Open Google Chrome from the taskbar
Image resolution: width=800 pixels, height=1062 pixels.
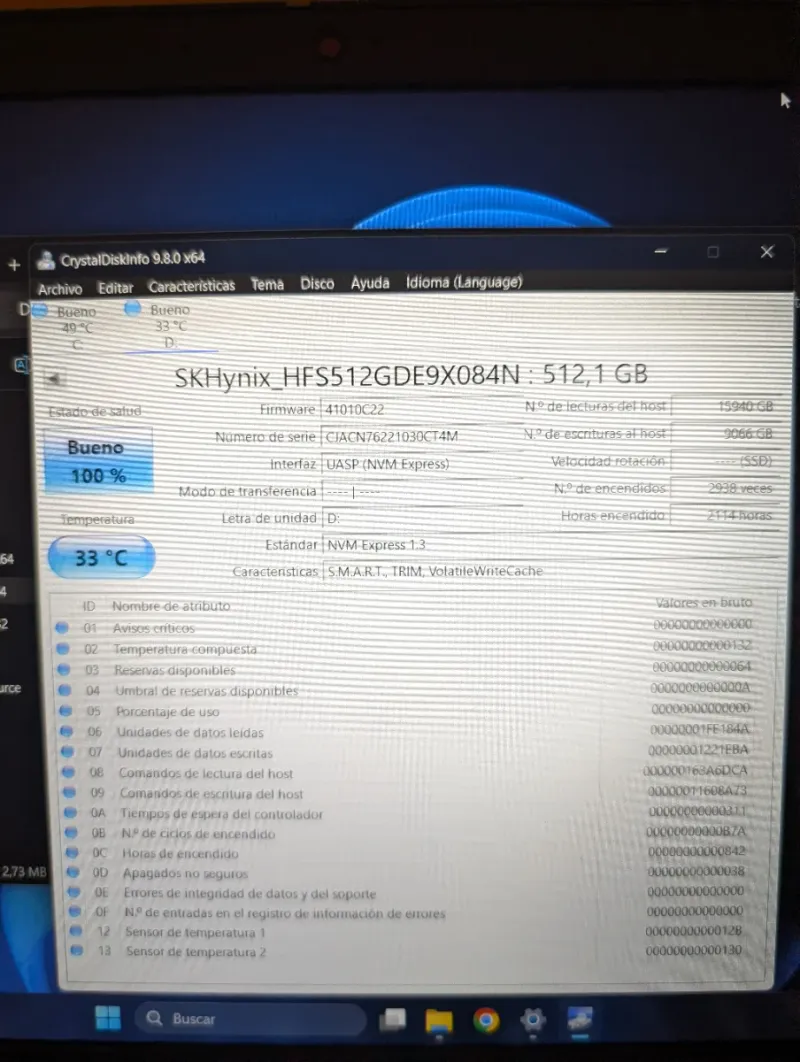coord(486,1020)
